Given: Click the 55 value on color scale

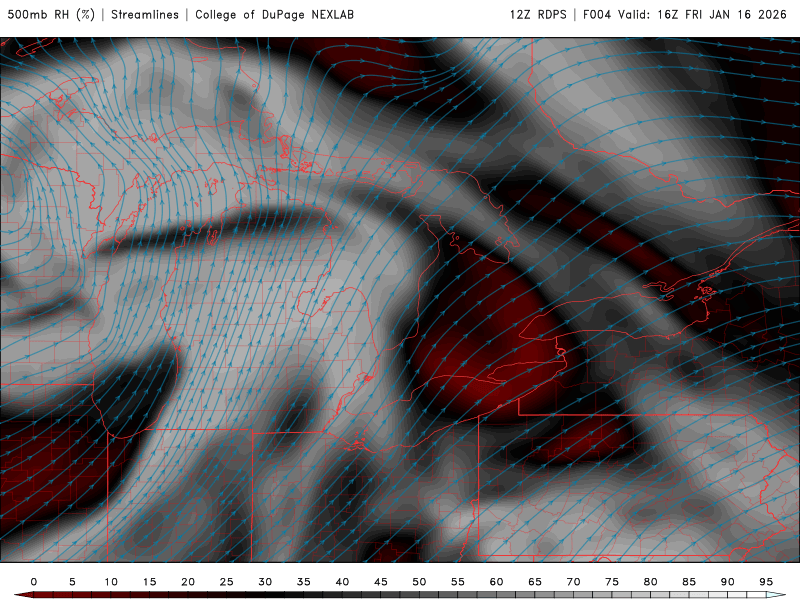Looking at the screenshot, I should pos(458,582).
